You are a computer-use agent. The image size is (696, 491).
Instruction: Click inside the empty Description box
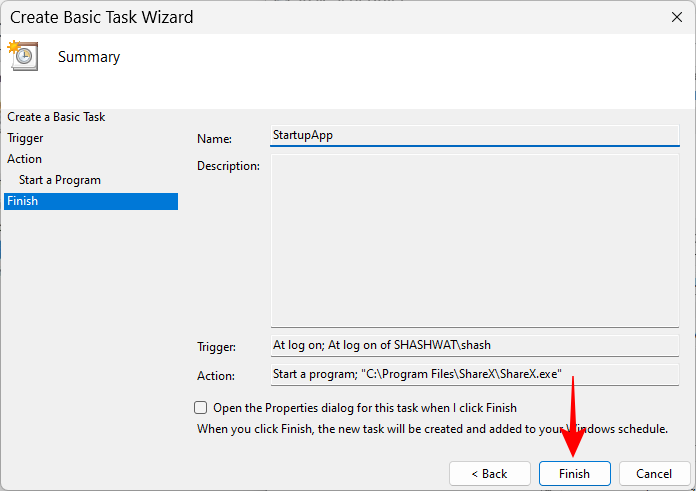[474, 241]
